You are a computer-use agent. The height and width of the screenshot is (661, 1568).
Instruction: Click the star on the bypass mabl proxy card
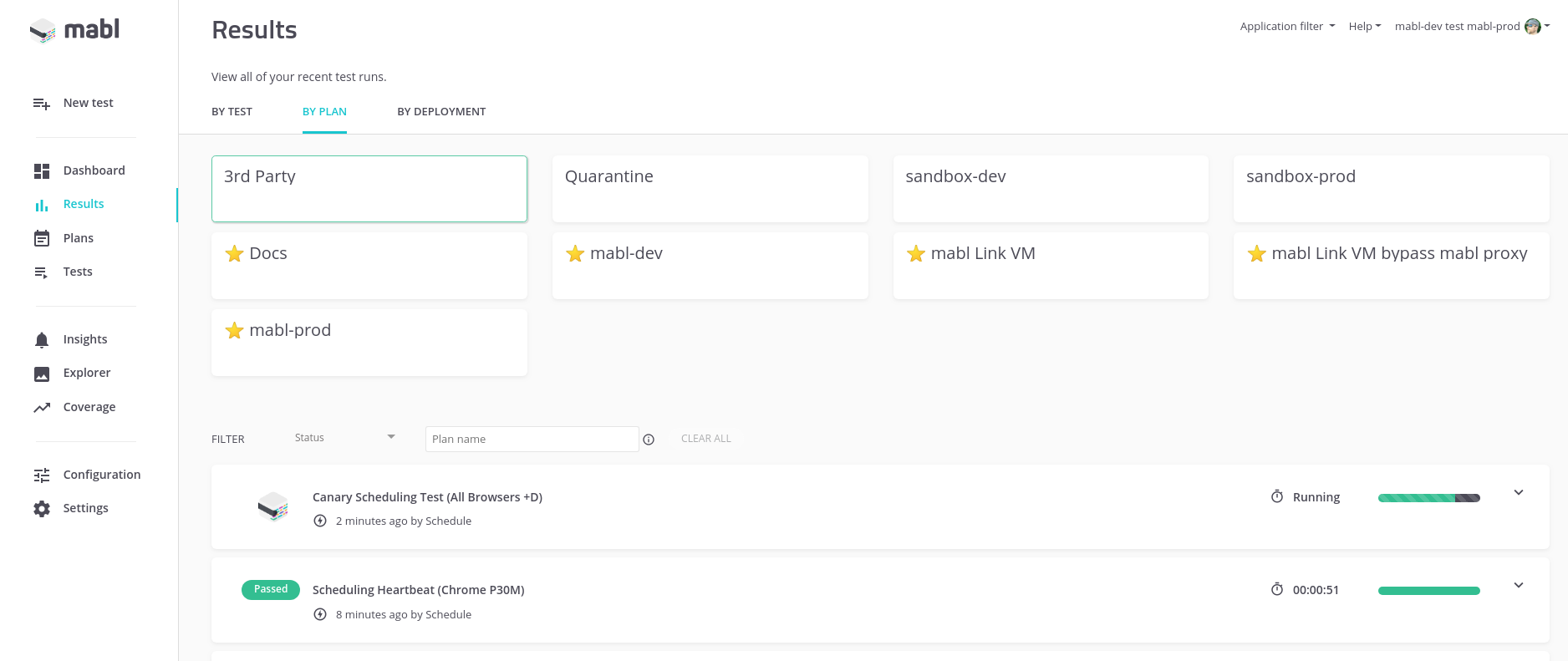click(x=1257, y=253)
